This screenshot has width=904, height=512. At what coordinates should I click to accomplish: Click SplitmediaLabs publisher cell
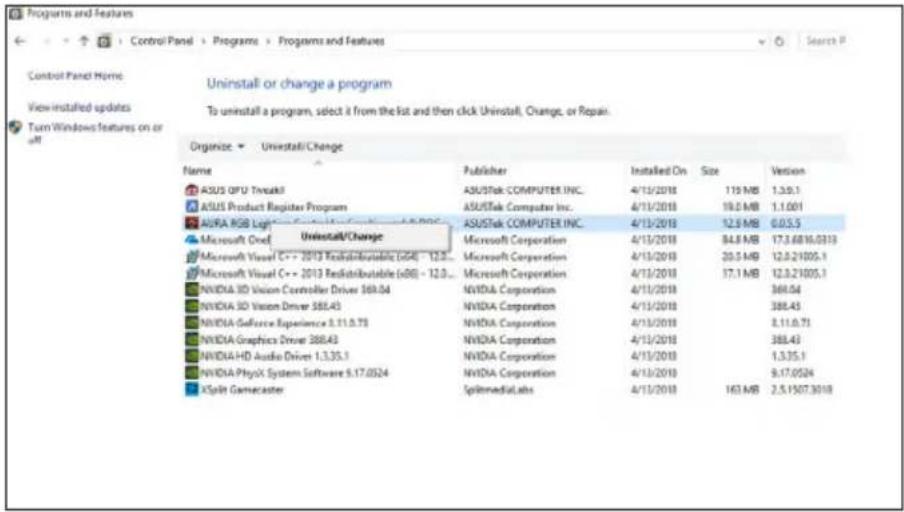click(x=498, y=390)
